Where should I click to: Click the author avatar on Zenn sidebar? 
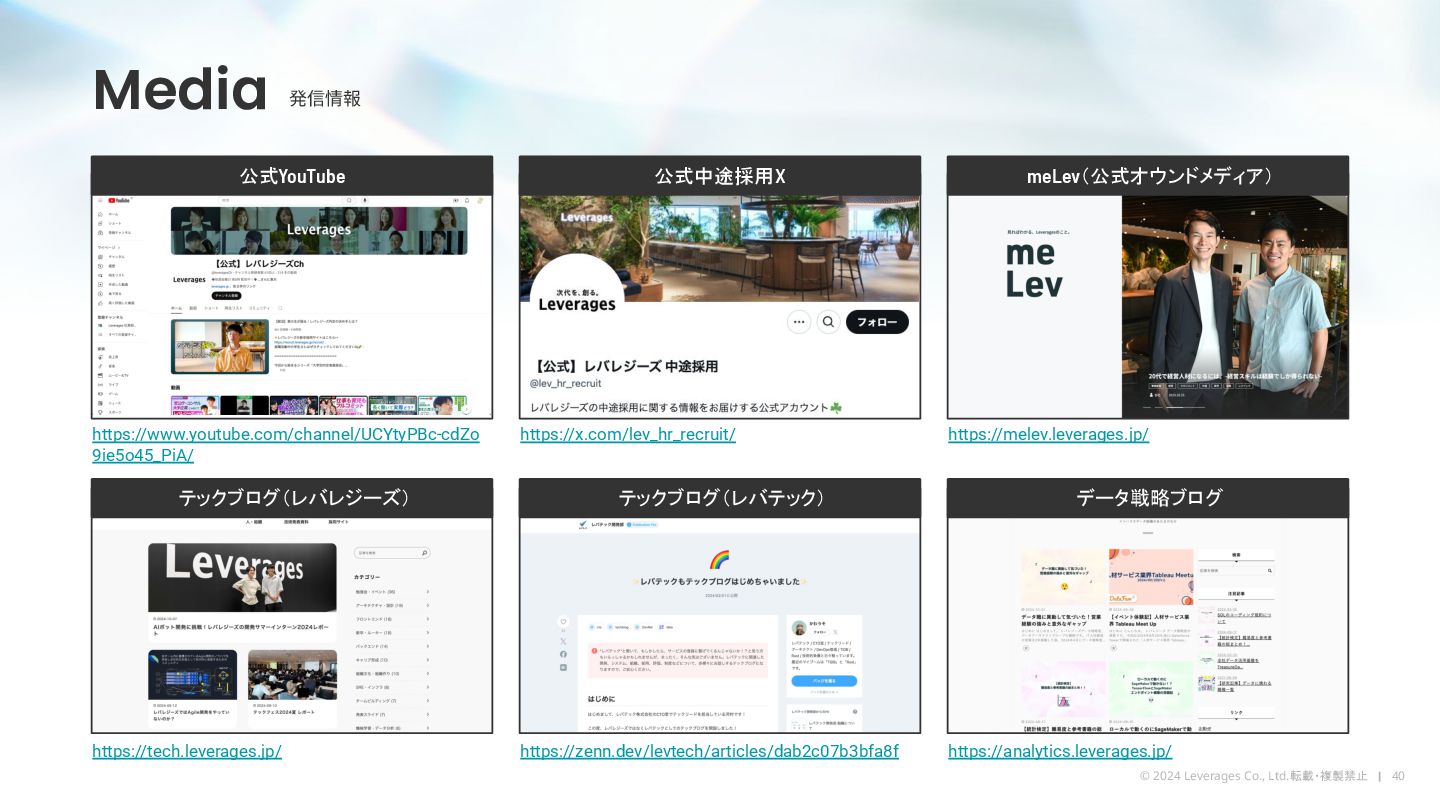(799, 628)
